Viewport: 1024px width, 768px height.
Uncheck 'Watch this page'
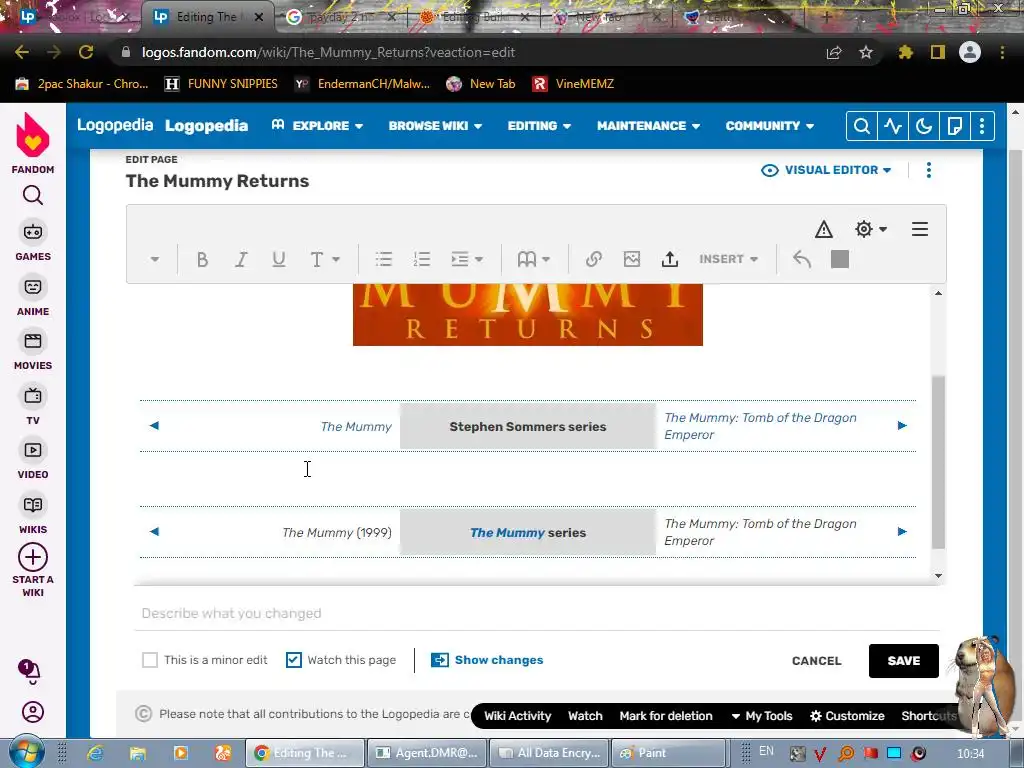294,660
